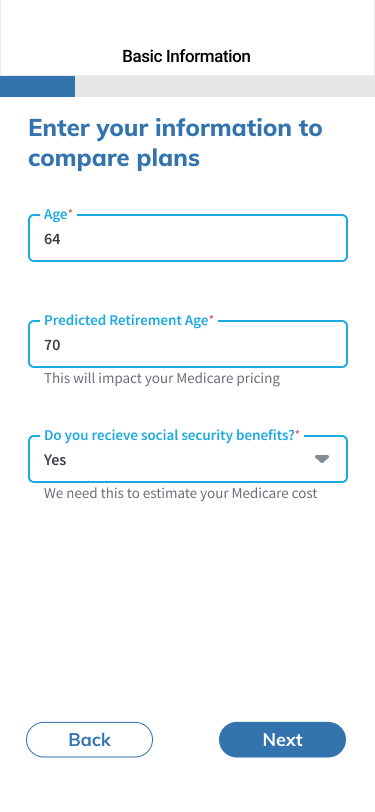Click the Predicted Retirement Age field
The height and width of the screenshot is (812, 375).
pos(188,344)
